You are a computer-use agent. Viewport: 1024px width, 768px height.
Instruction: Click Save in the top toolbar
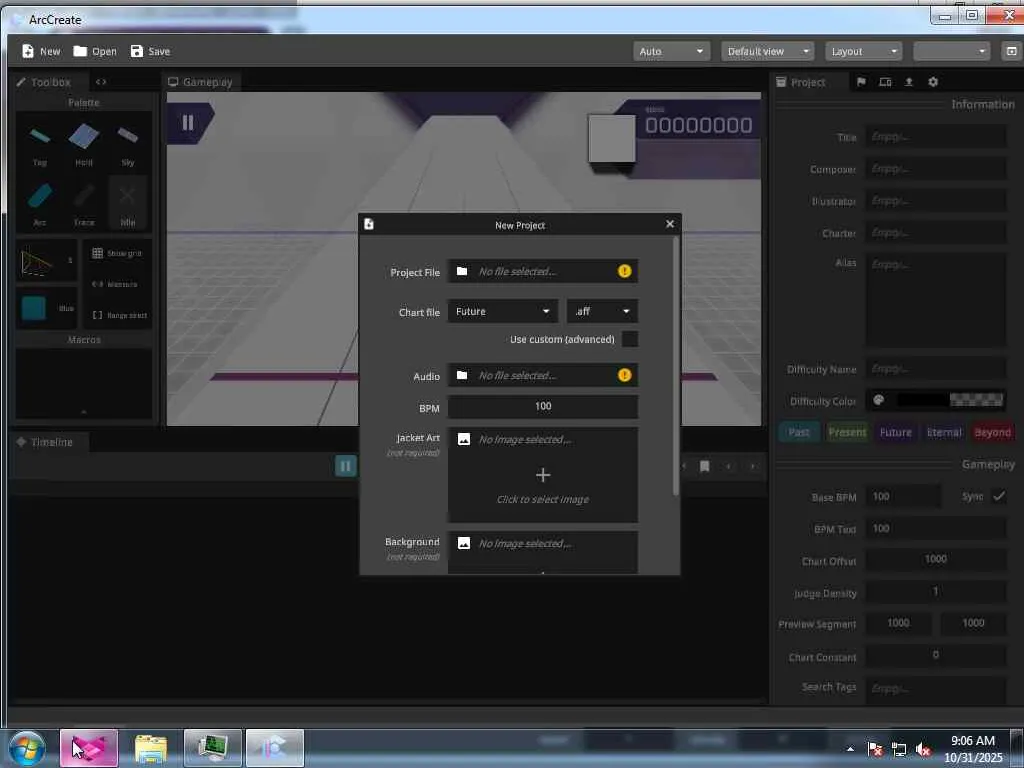[150, 51]
